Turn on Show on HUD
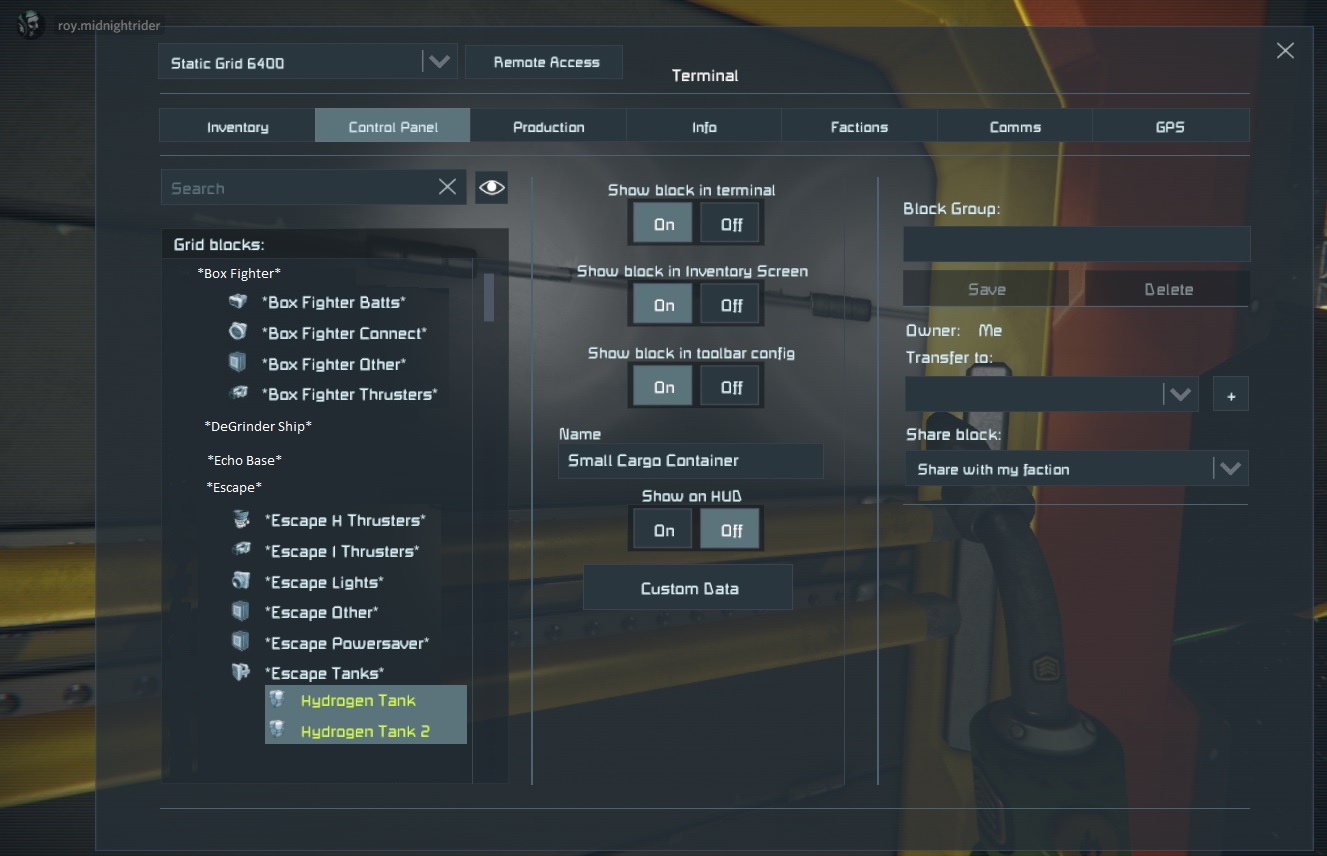The height and width of the screenshot is (856, 1327). click(x=663, y=530)
